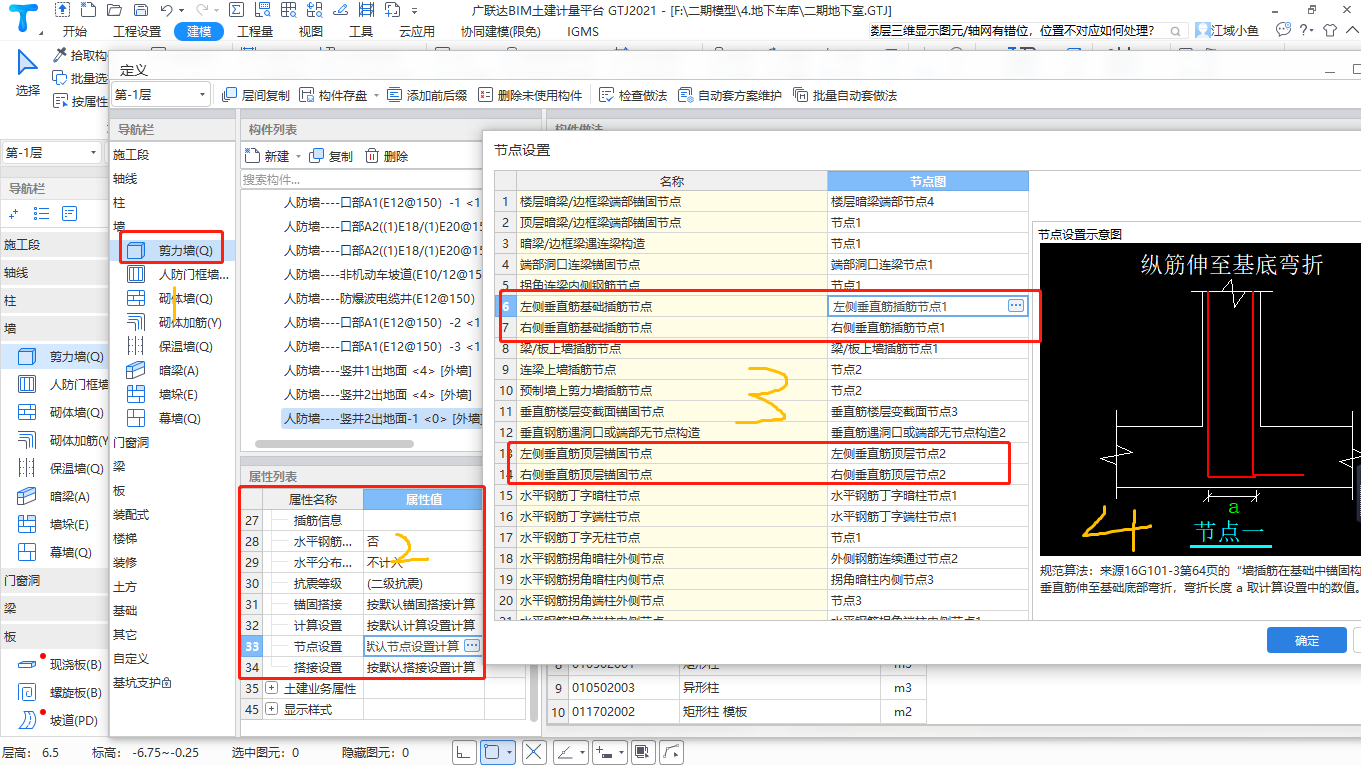Click the sparkle add icon in main navigation bar

[x=13, y=213]
